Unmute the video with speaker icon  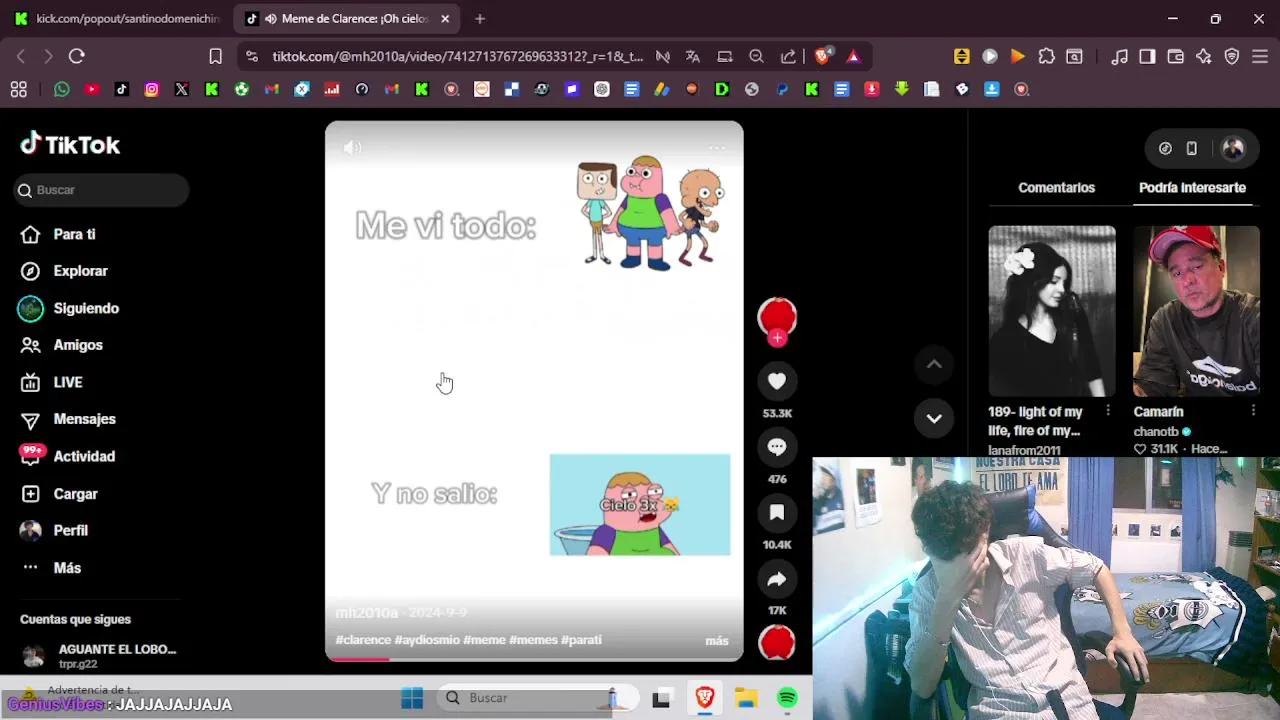352,148
